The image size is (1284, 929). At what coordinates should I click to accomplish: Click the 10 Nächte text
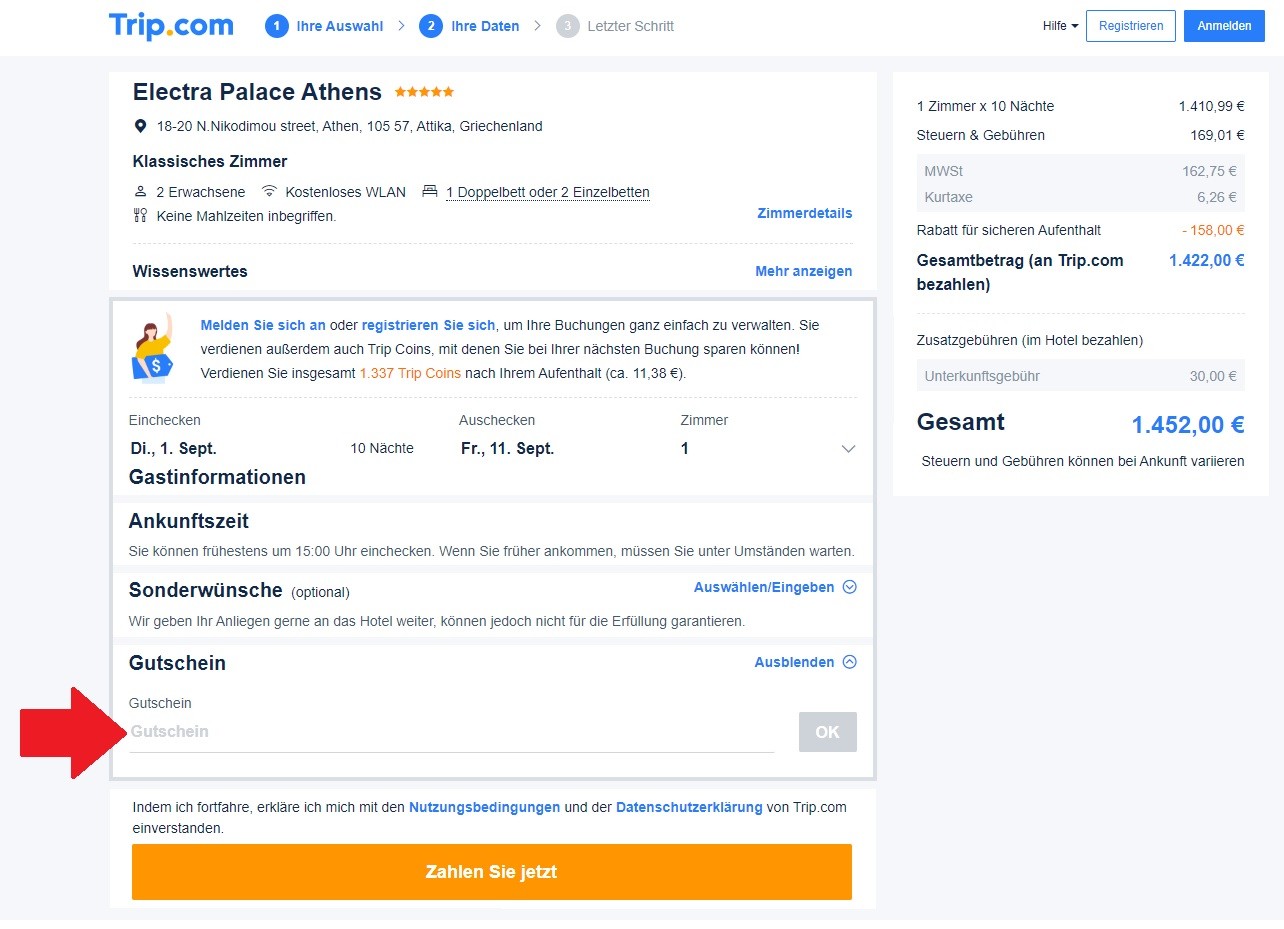(382, 449)
